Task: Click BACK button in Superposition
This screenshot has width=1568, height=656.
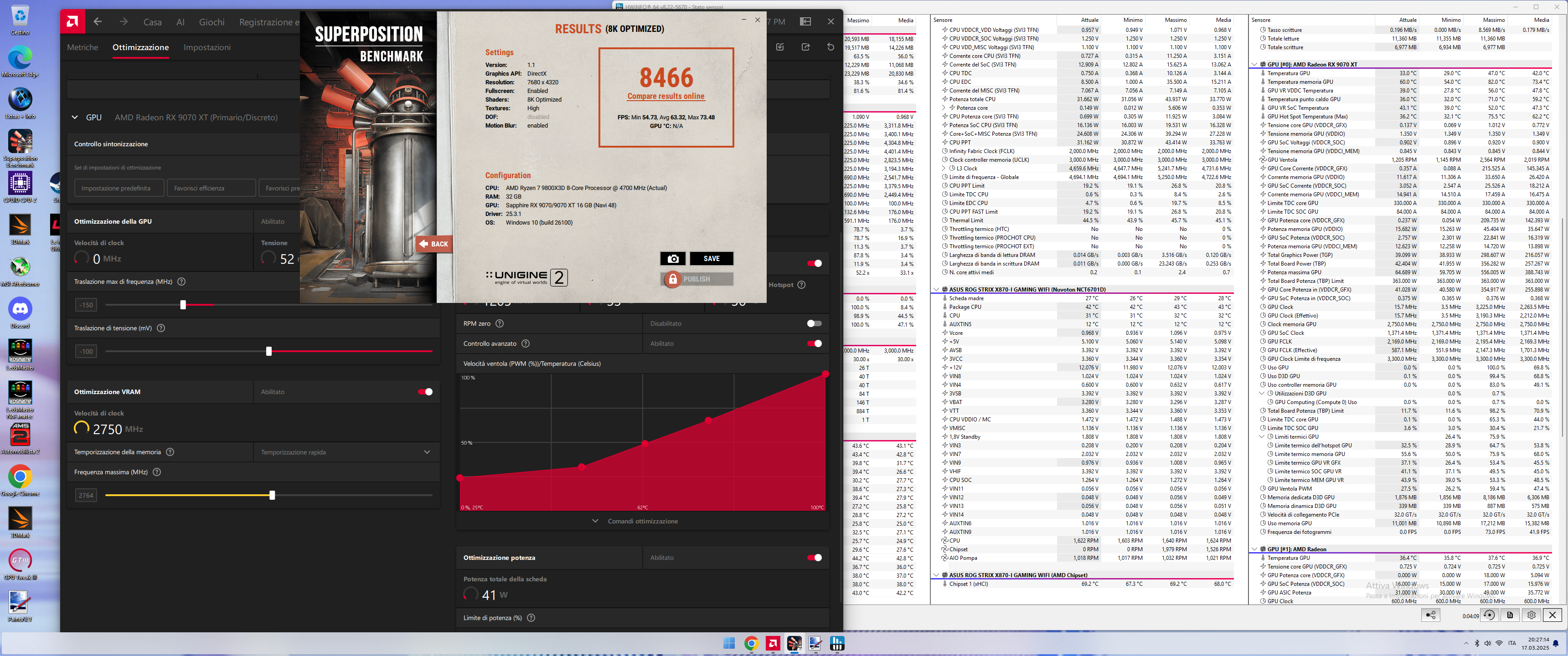Action: click(x=433, y=244)
